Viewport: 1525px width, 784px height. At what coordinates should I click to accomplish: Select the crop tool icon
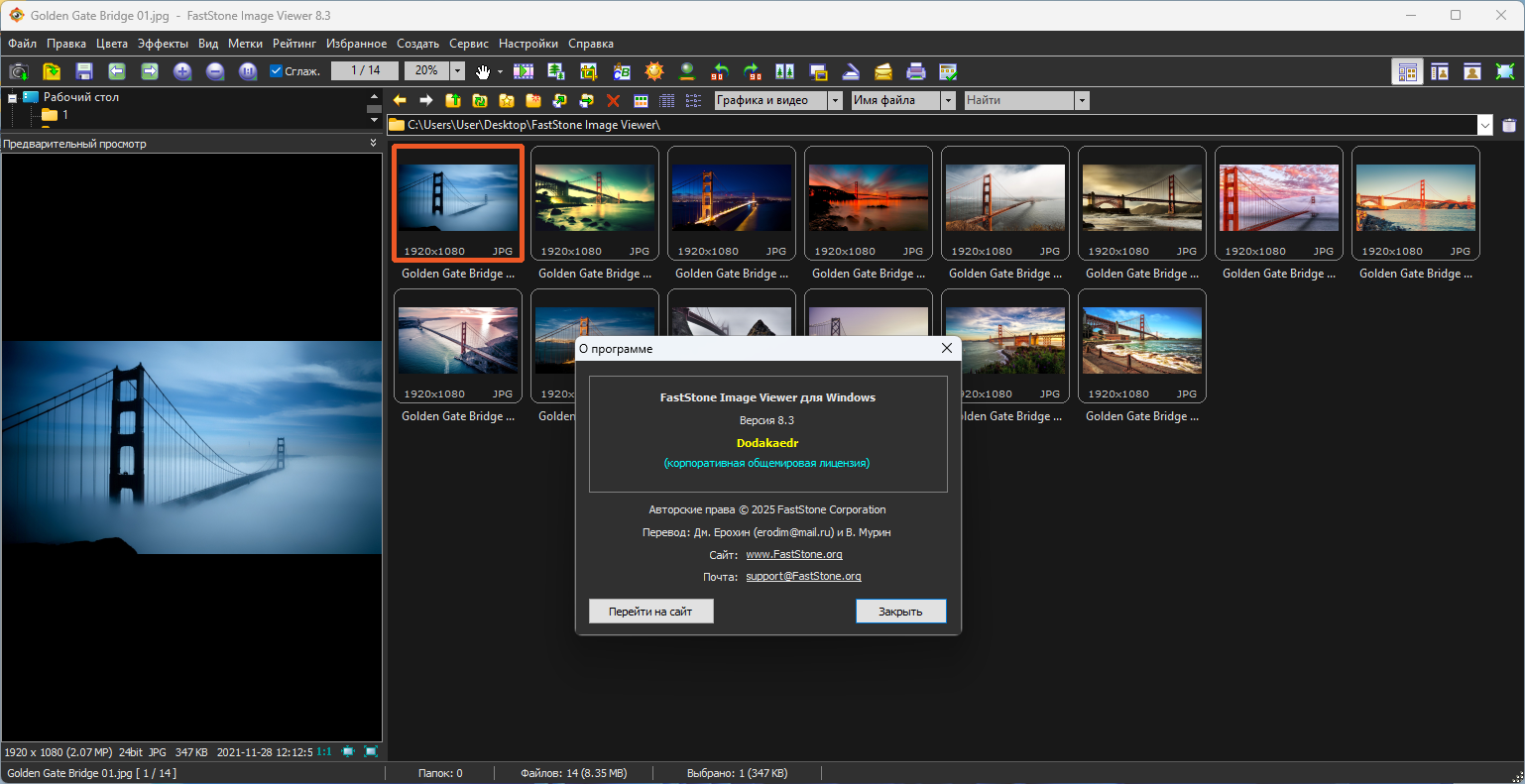[x=589, y=71]
